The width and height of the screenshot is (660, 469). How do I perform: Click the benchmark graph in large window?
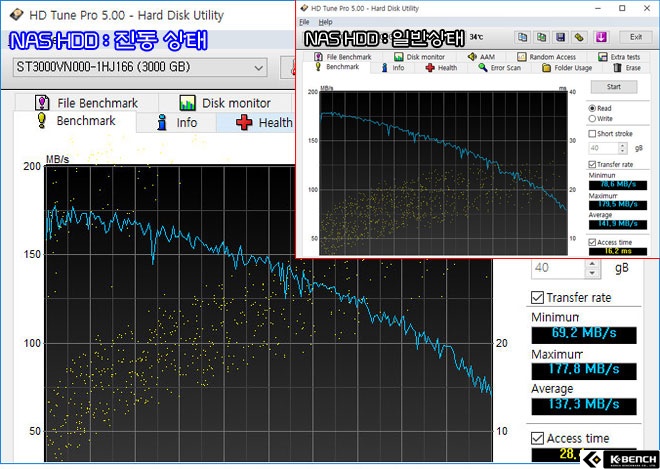pos(269,313)
